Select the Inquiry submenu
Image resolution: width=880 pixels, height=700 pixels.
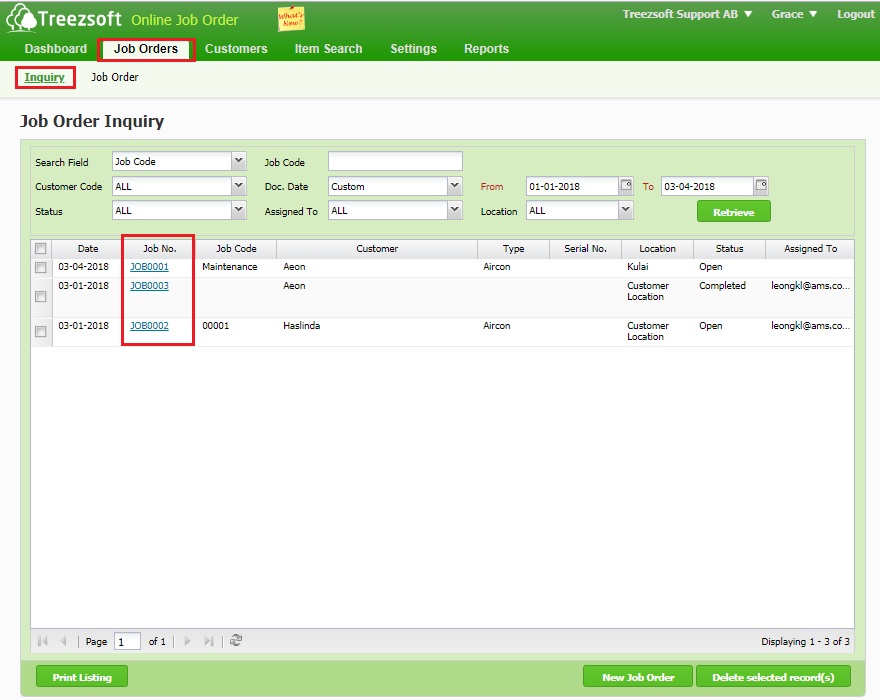tap(44, 77)
